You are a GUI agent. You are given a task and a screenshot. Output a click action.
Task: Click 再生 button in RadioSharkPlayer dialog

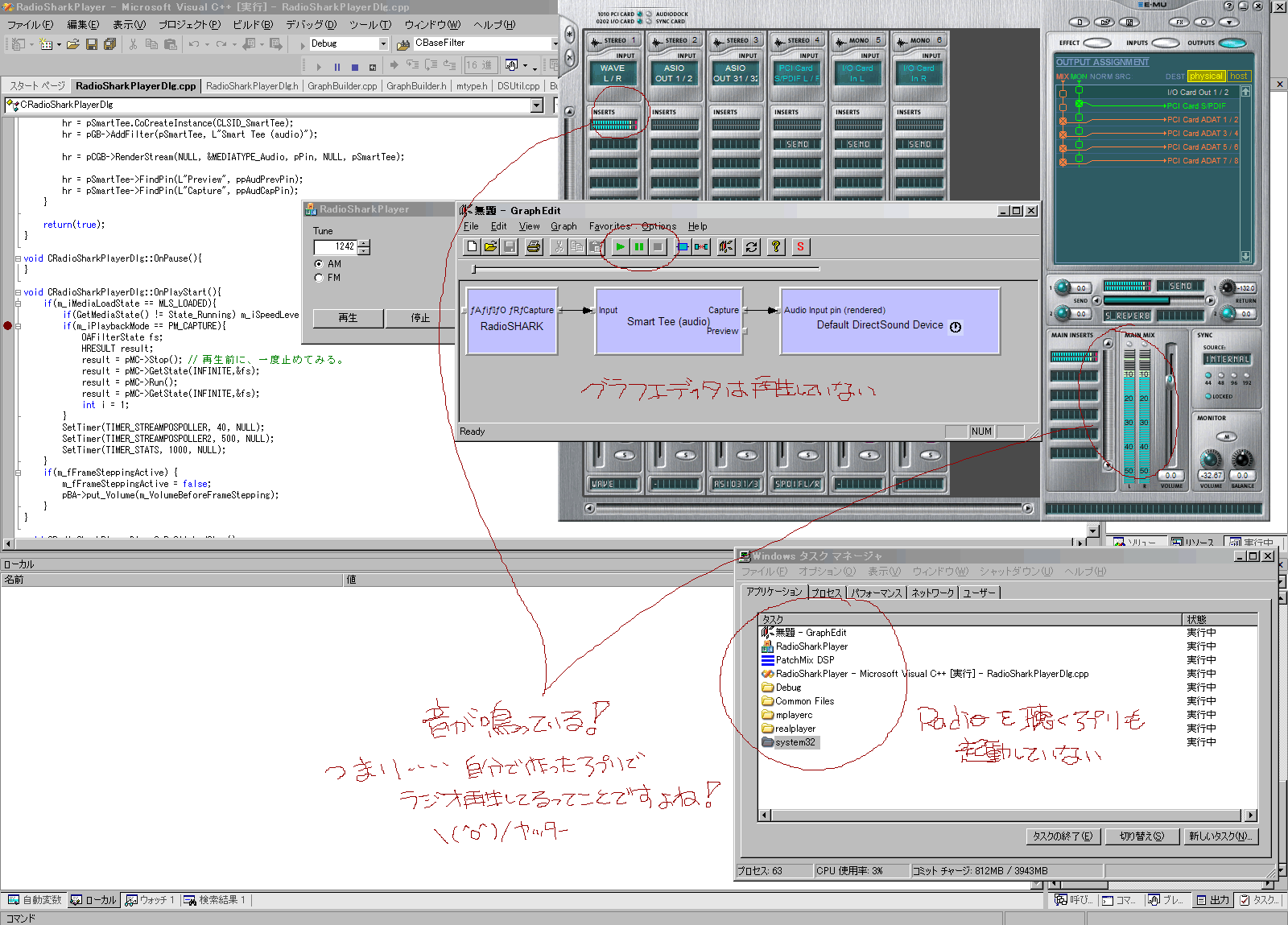click(x=348, y=318)
